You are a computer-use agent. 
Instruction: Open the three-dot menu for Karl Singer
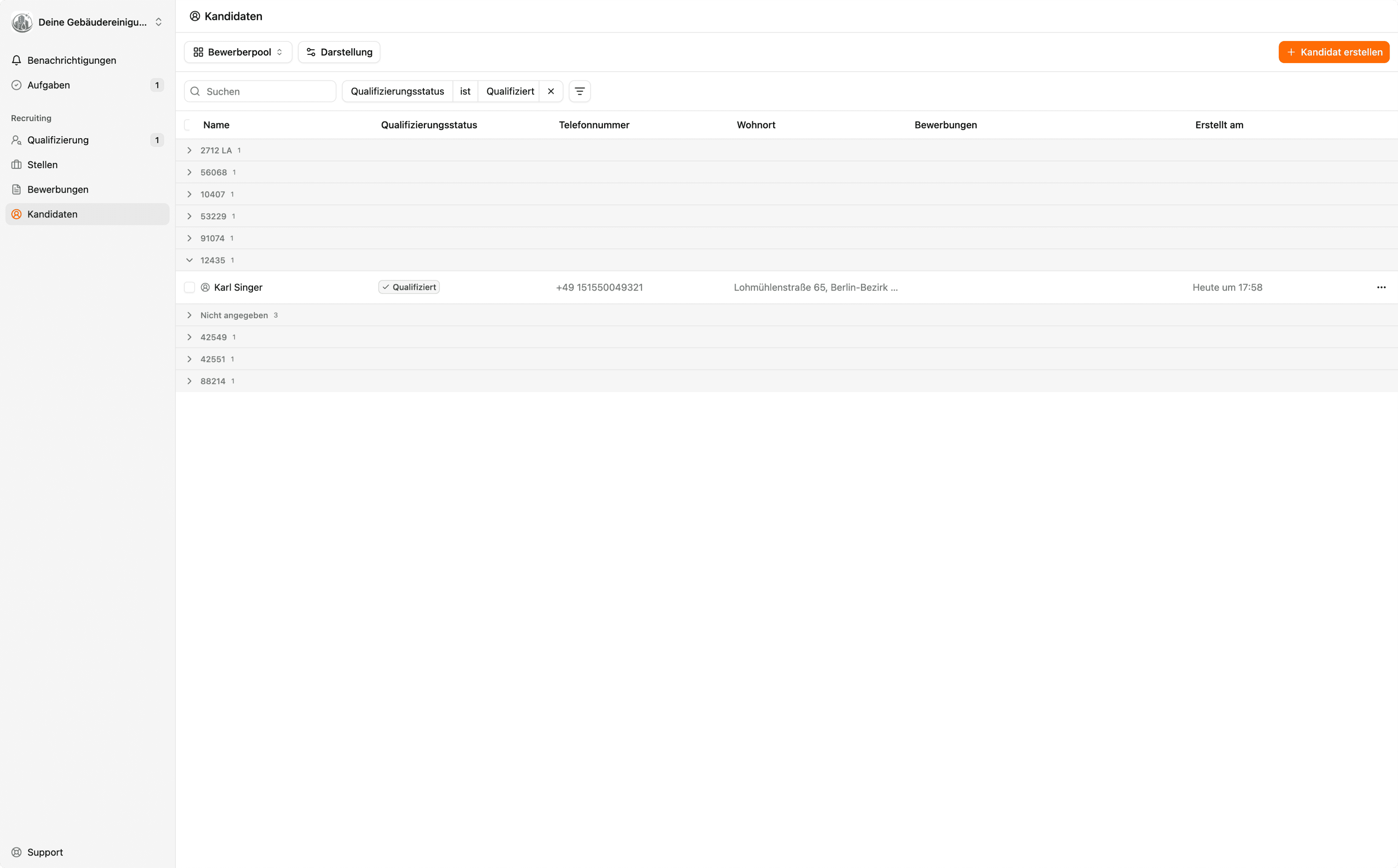coord(1381,287)
